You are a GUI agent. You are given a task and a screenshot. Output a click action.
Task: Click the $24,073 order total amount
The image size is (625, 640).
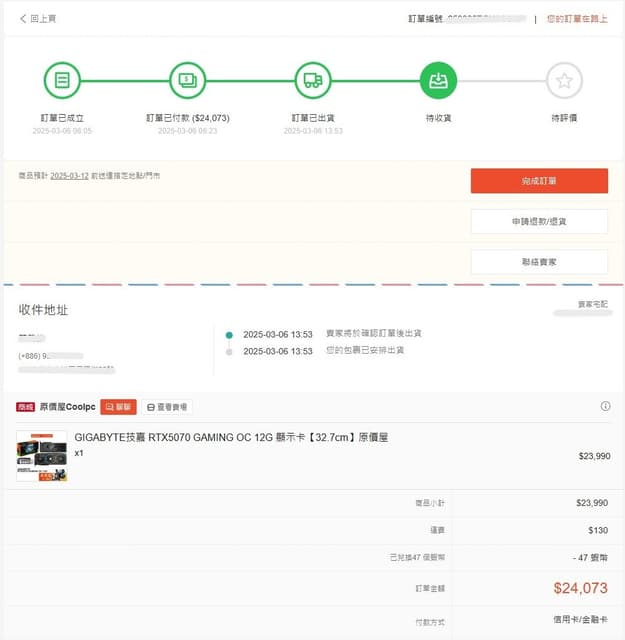coord(580,588)
